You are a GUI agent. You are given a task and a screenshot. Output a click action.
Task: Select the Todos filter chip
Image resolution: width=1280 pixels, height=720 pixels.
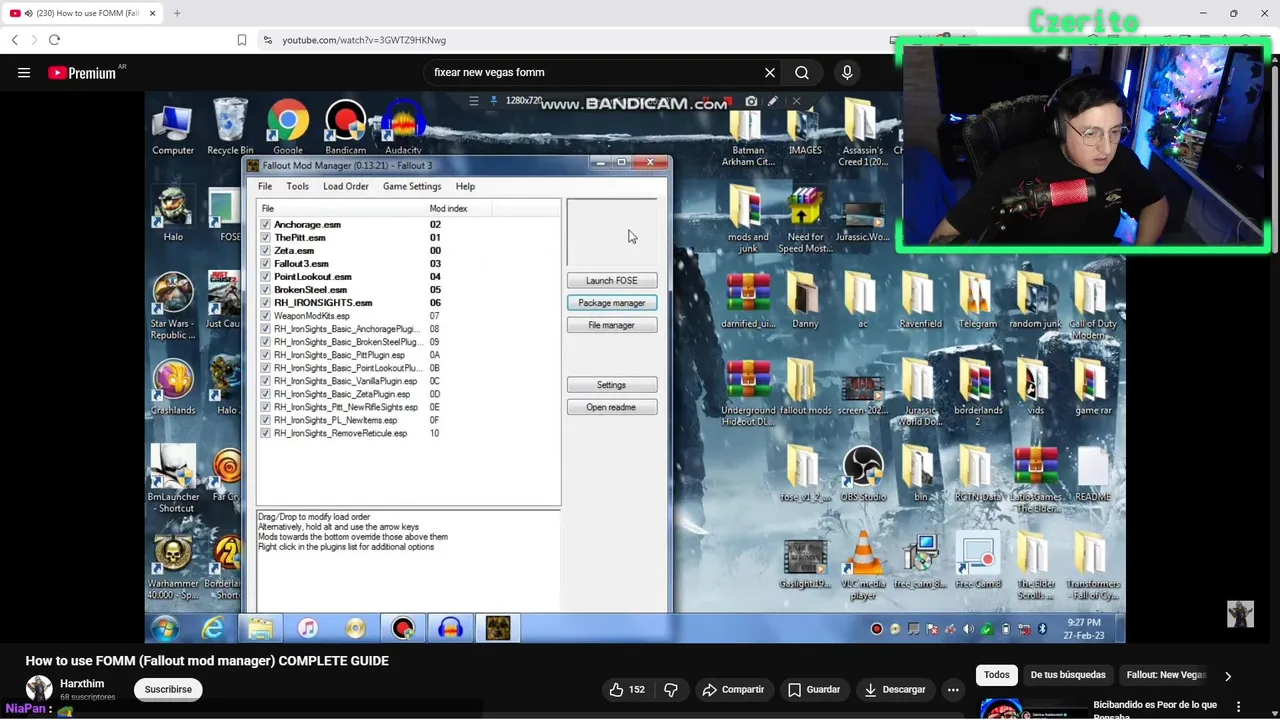(997, 675)
